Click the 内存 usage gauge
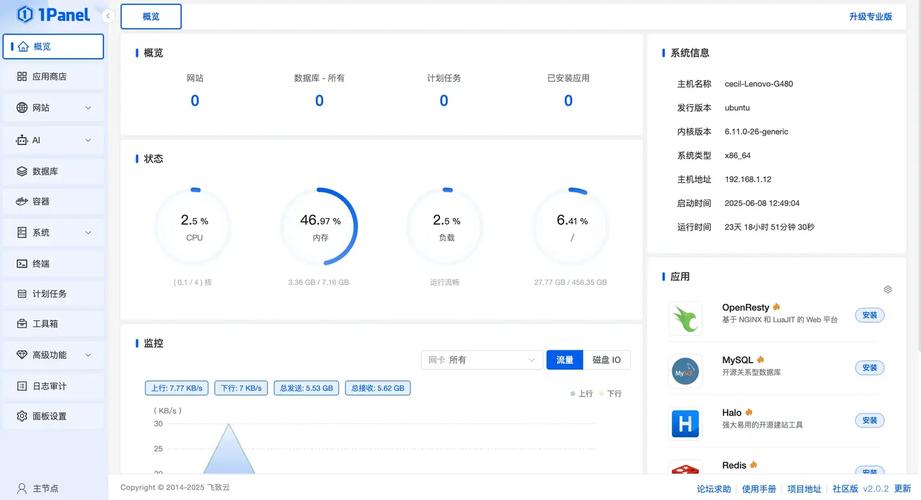The image size is (921, 500). [320, 227]
